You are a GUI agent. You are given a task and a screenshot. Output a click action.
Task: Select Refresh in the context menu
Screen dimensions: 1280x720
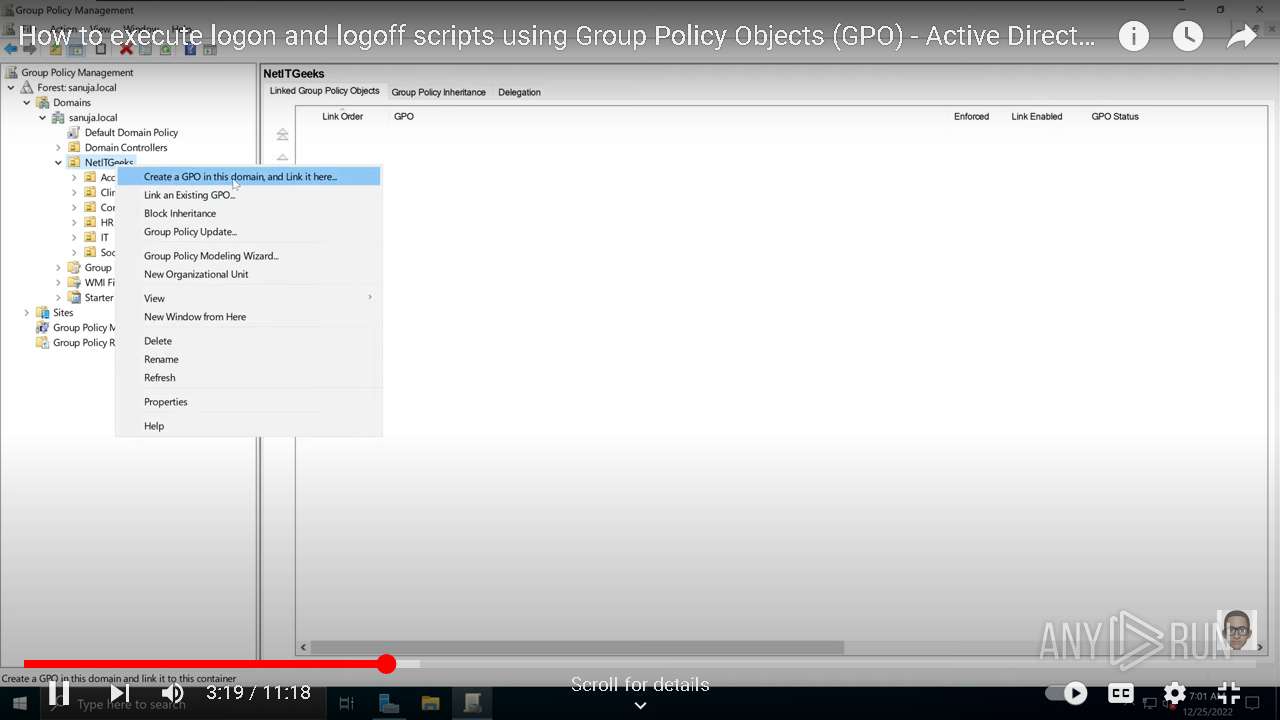[249, 378]
